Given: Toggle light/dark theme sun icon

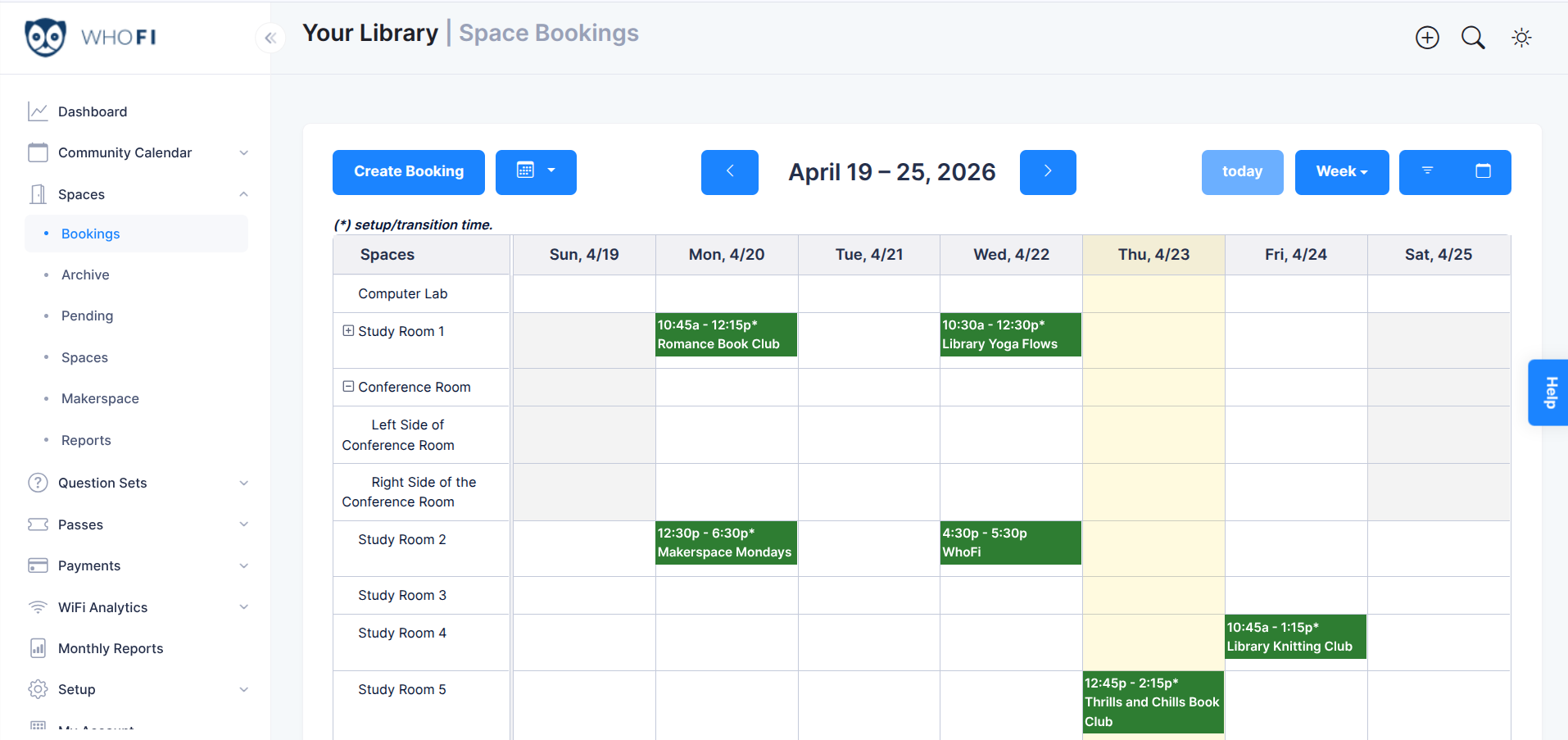Looking at the screenshot, I should [x=1521, y=38].
